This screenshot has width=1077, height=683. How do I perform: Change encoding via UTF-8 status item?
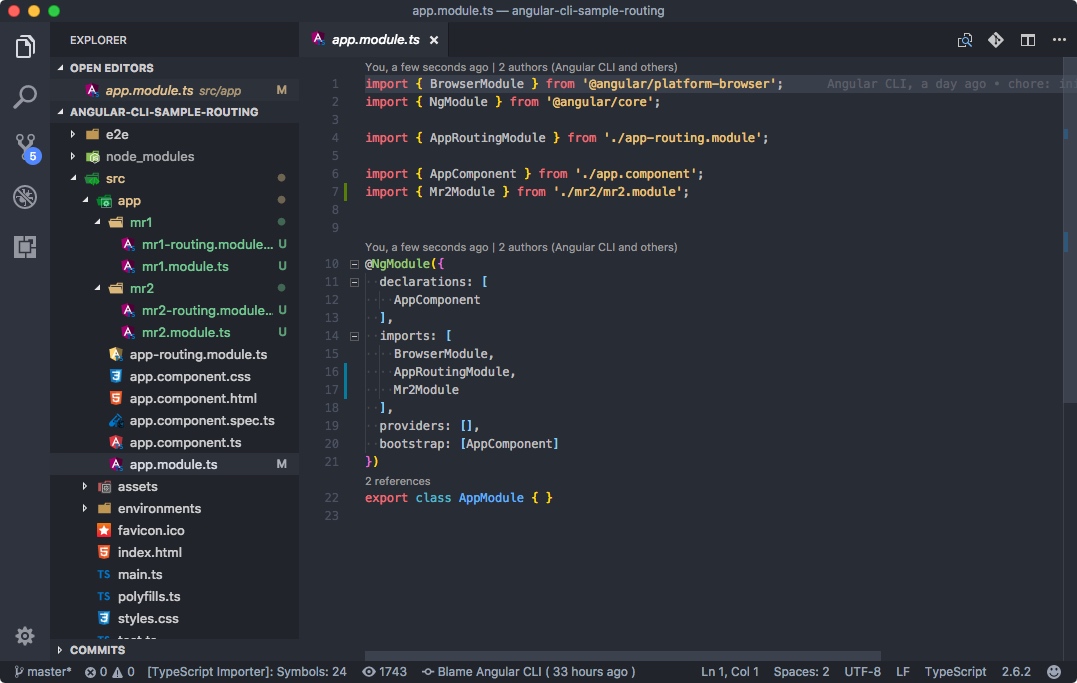(x=862, y=671)
